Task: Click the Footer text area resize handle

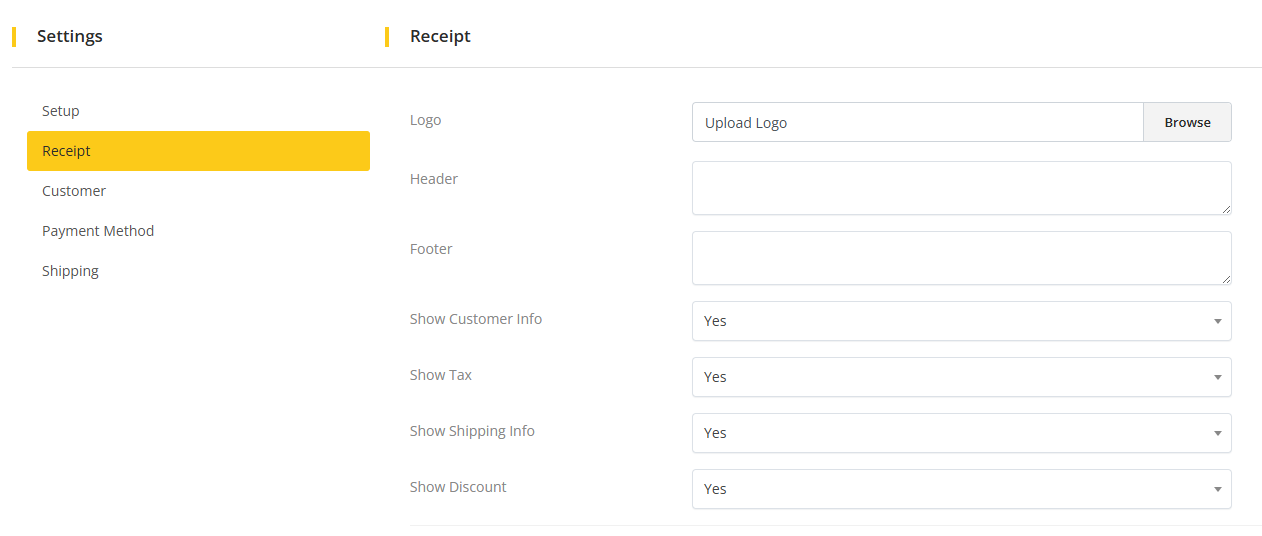Action: pos(1226,279)
